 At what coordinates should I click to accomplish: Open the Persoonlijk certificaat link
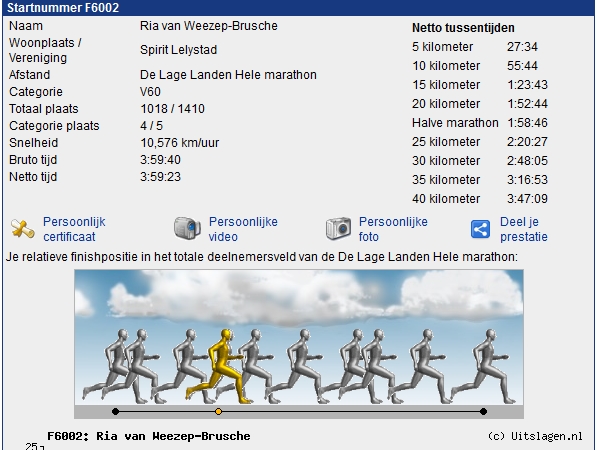(x=73, y=229)
